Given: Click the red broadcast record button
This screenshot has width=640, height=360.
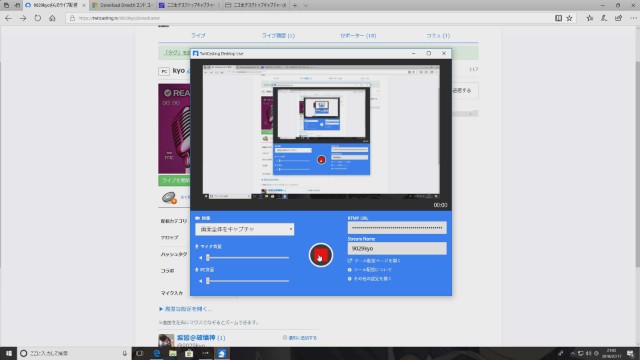Looking at the screenshot, I should coord(320,255).
